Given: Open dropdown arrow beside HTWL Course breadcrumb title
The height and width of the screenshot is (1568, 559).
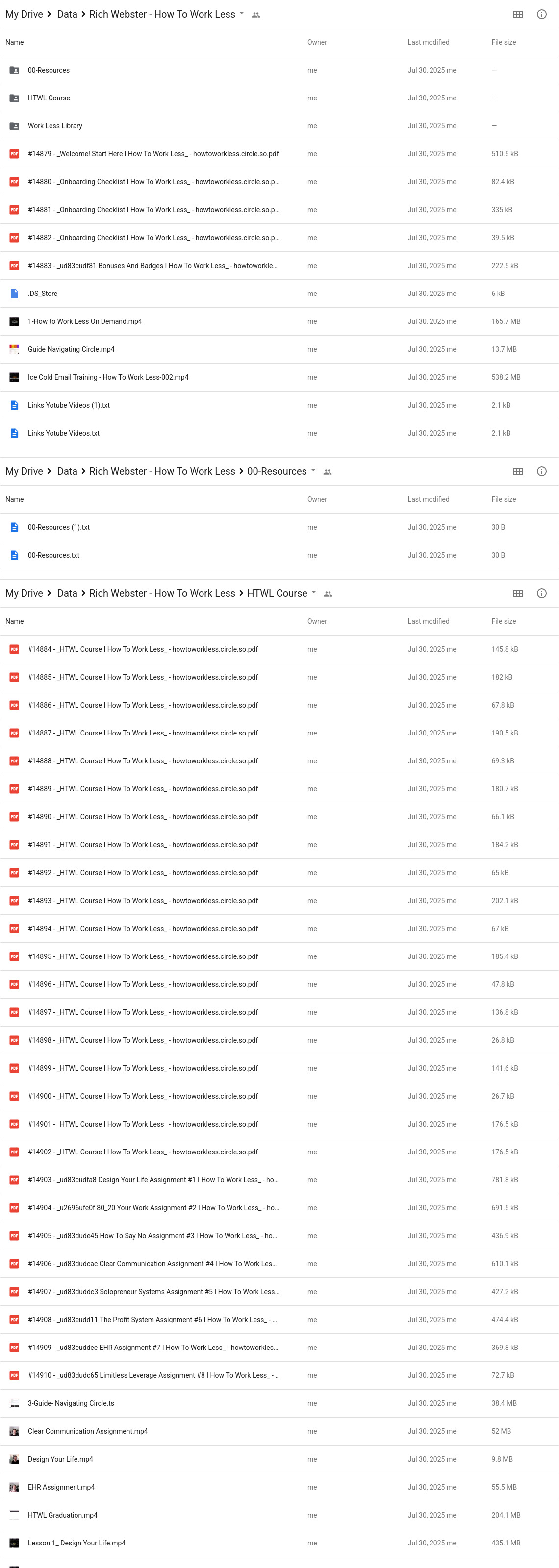Looking at the screenshot, I should tap(314, 593).
